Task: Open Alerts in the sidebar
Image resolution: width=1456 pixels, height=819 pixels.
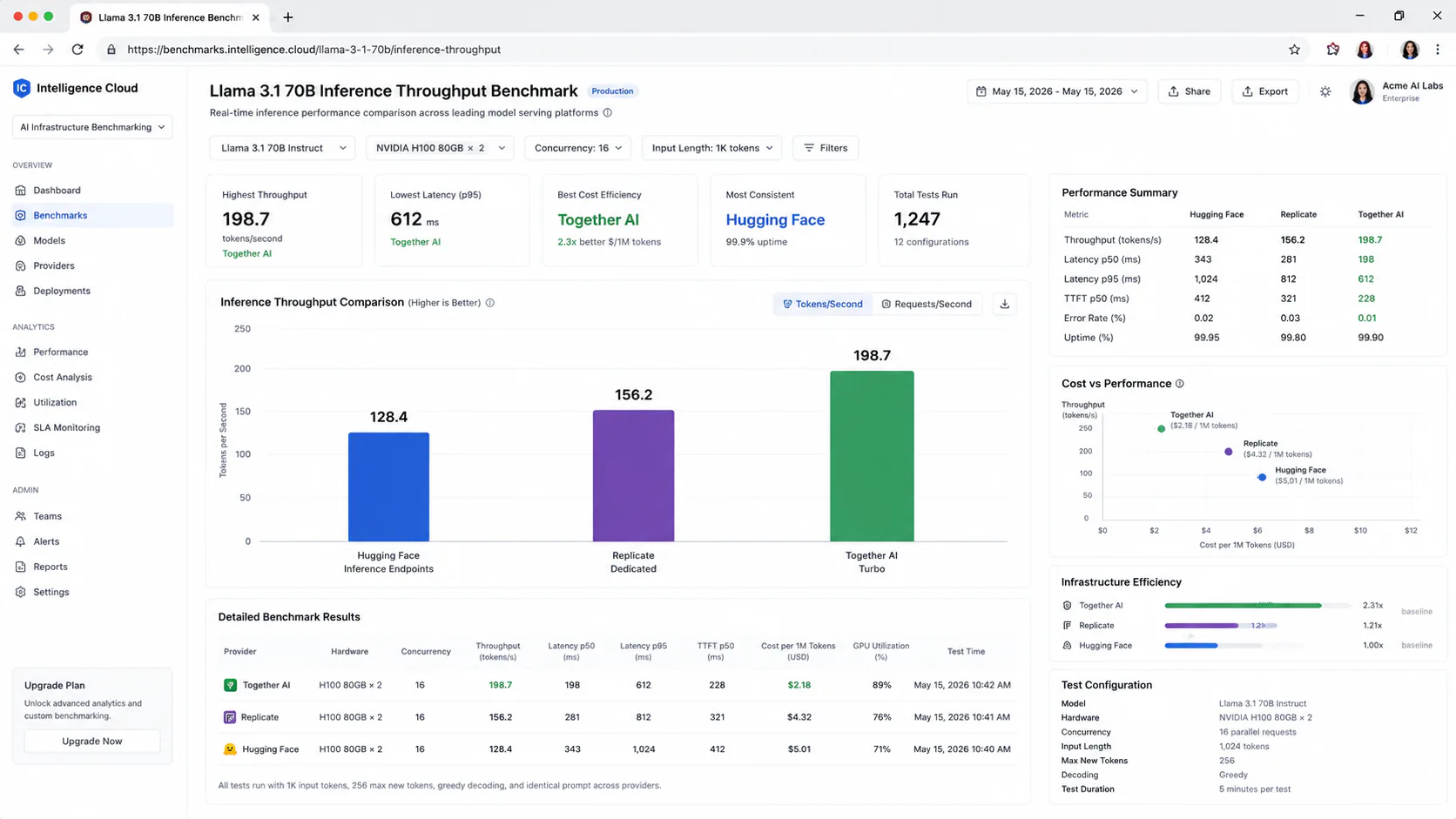Action: 92,542
